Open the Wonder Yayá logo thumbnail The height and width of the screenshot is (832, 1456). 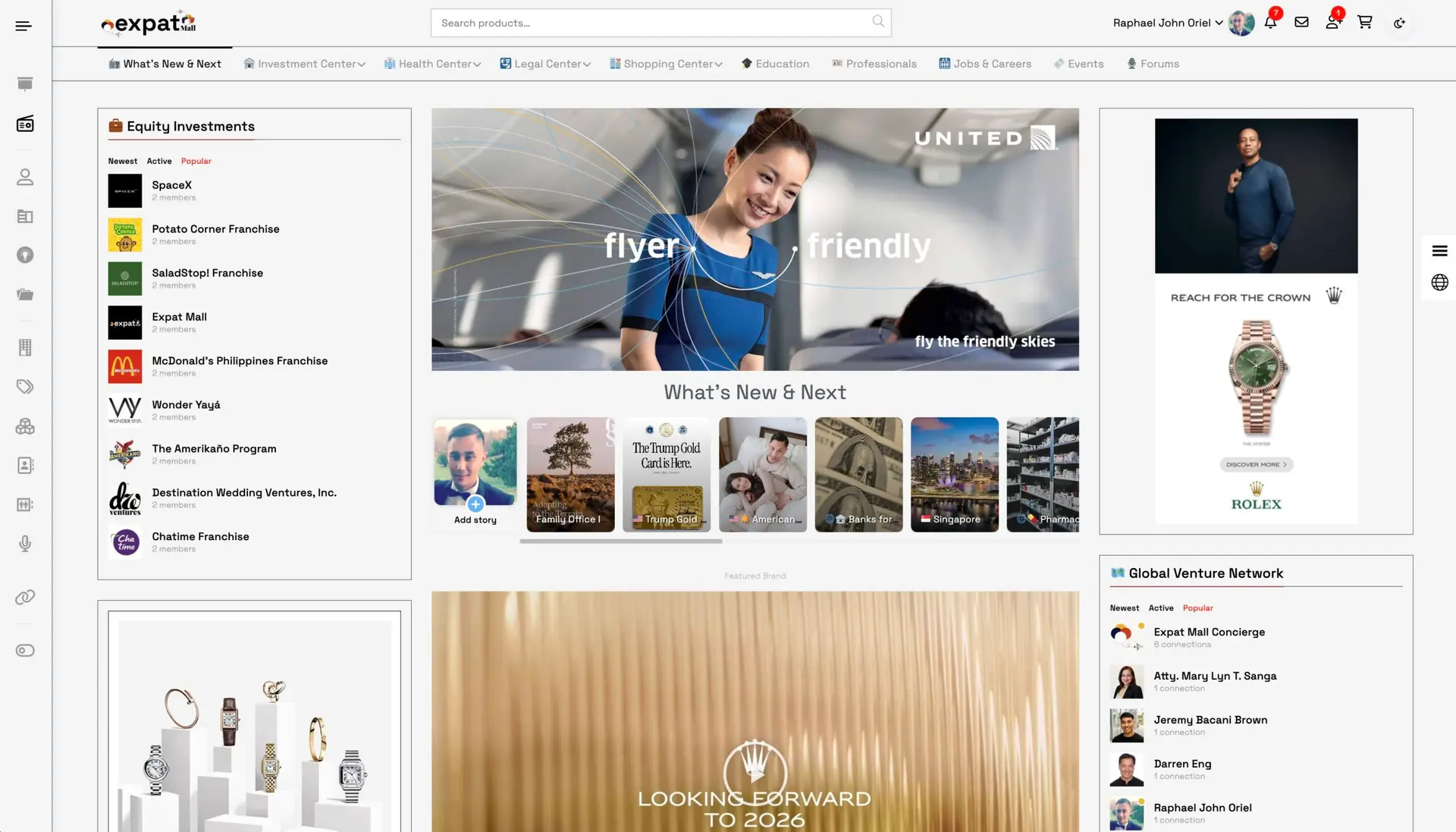point(125,410)
